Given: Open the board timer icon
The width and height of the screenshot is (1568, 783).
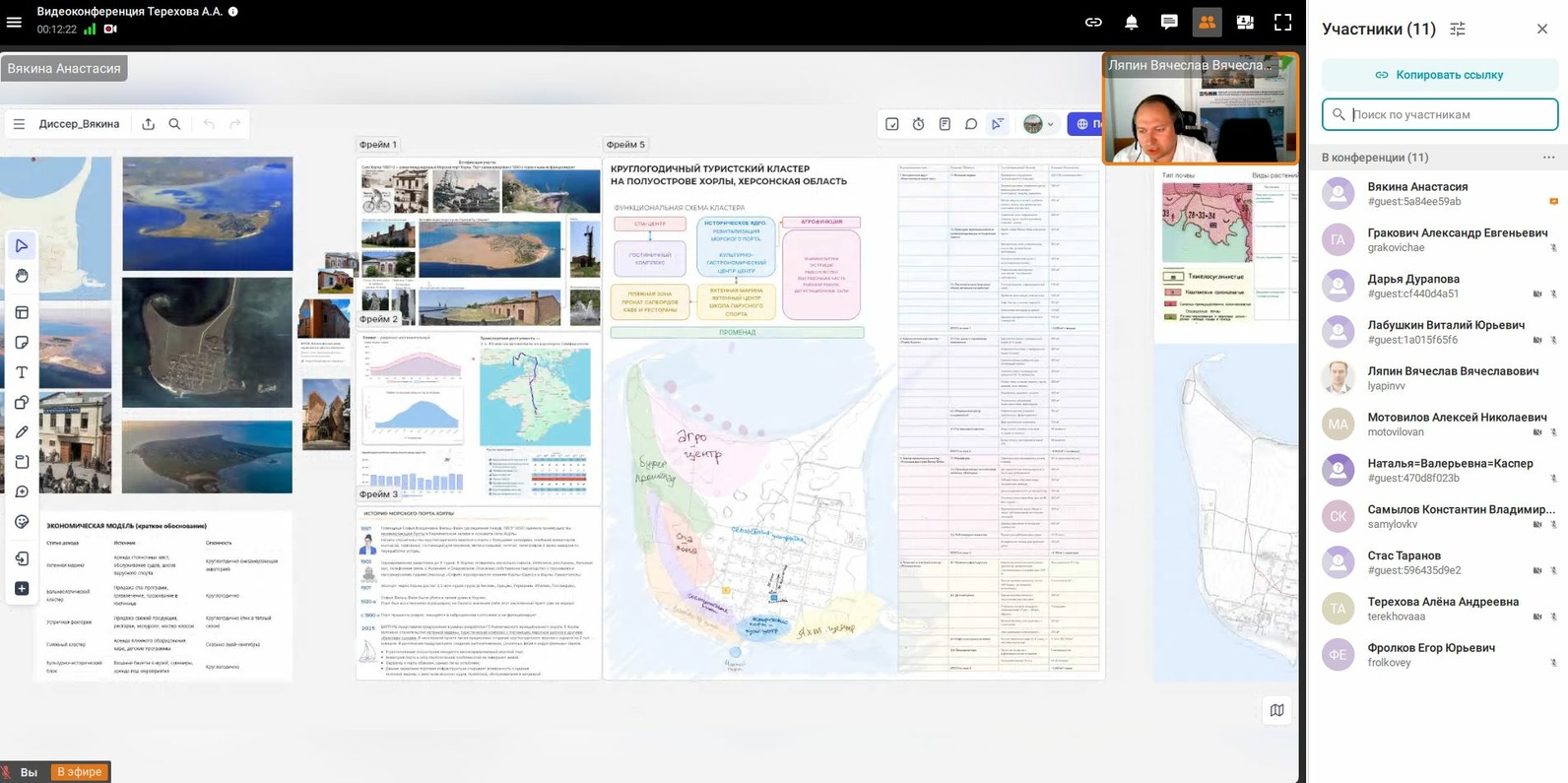Looking at the screenshot, I should click(x=918, y=124).
